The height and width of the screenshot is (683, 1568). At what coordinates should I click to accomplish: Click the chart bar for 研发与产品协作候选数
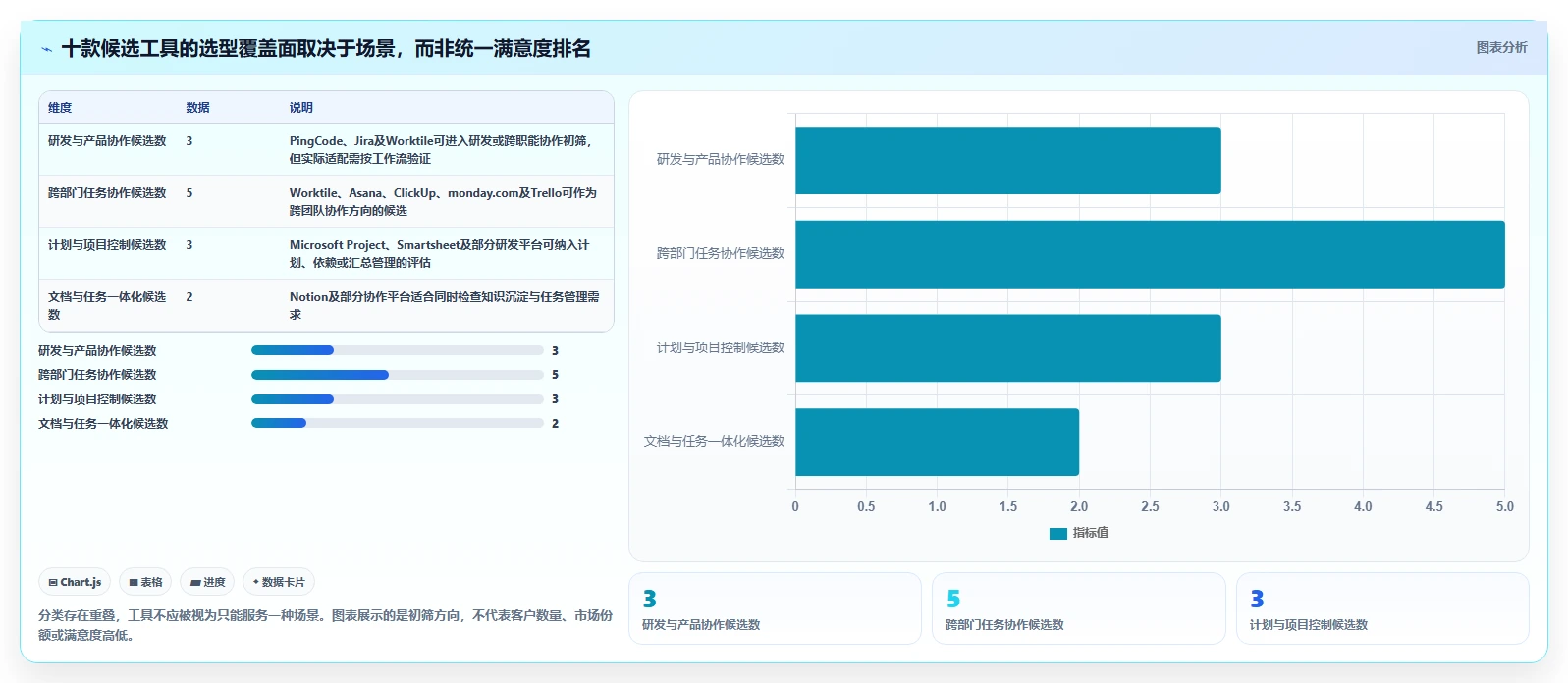1008,160
